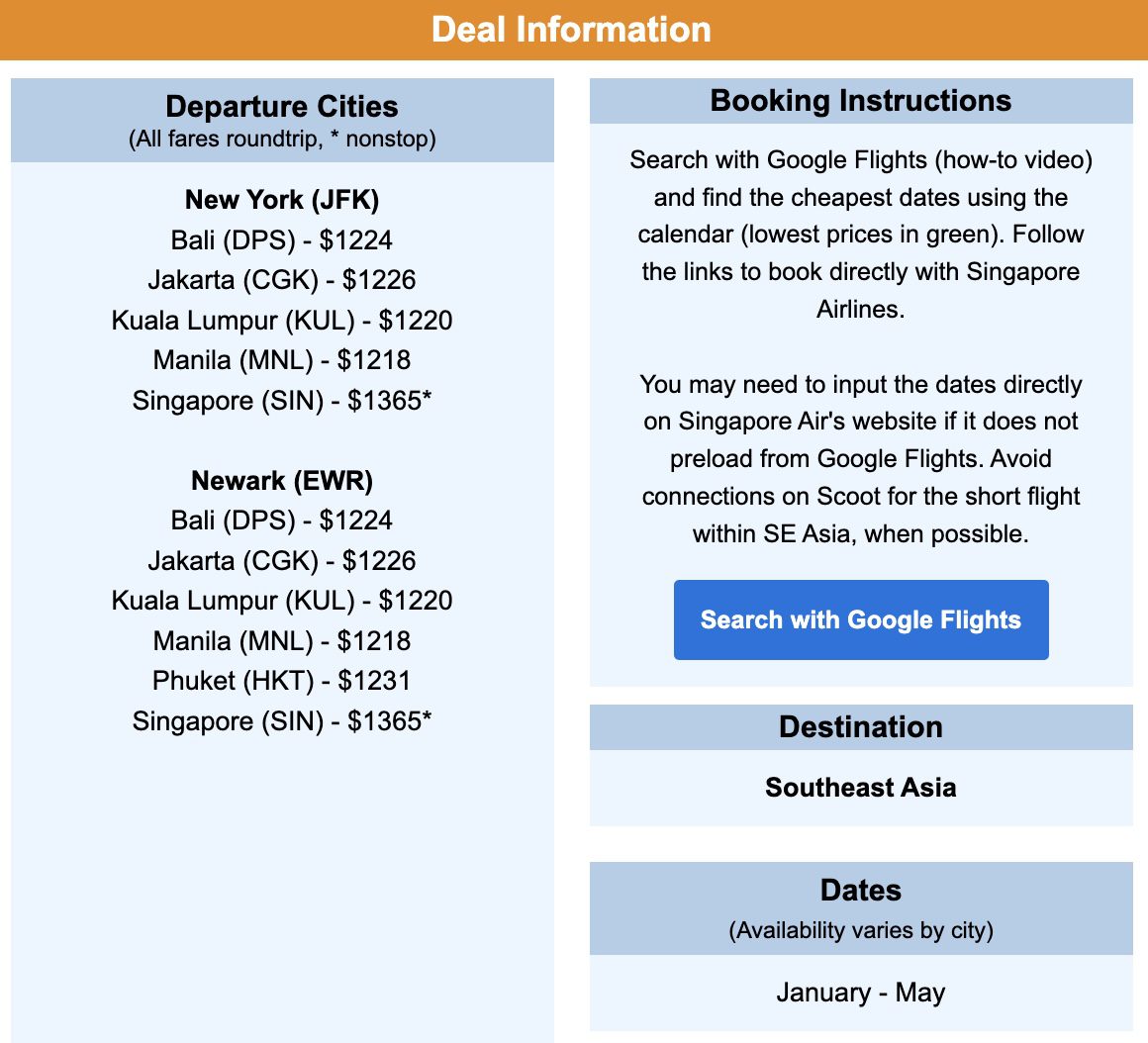Click the Destination section header

pyautogui.click(x=860, y=727)
